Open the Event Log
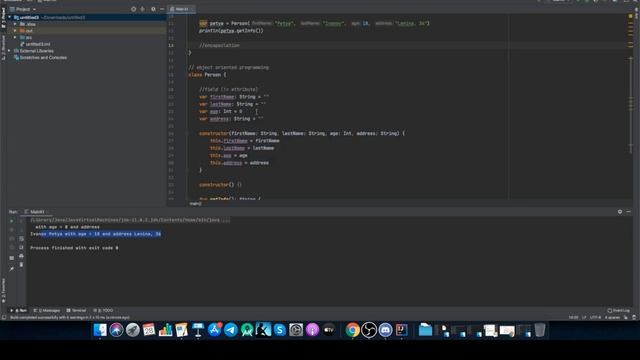The height and width of the screenshot is (360, 640). coord(619,311)
